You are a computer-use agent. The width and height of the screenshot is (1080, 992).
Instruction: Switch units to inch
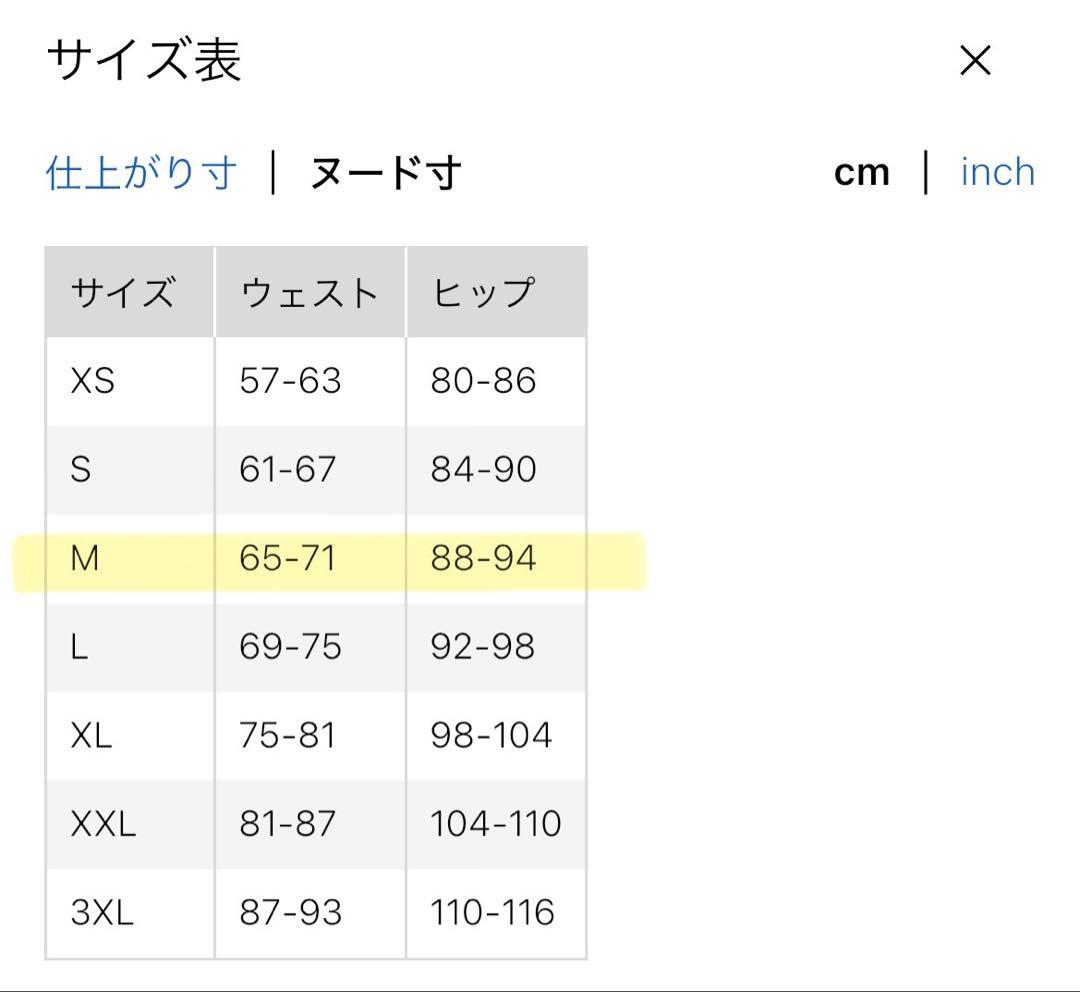tap(998, 172)
